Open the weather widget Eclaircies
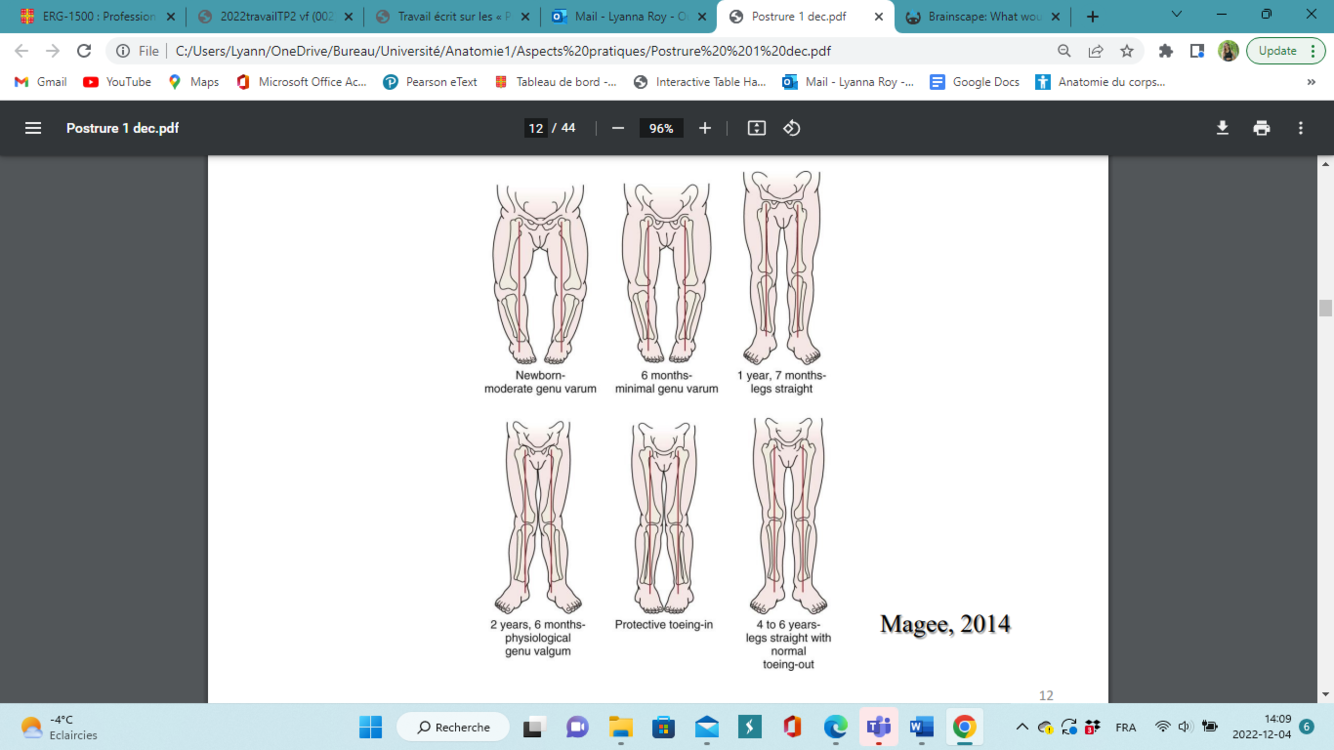Image resolution: width=1334 pixels, height=750 pixels. [x=60, y=727]
